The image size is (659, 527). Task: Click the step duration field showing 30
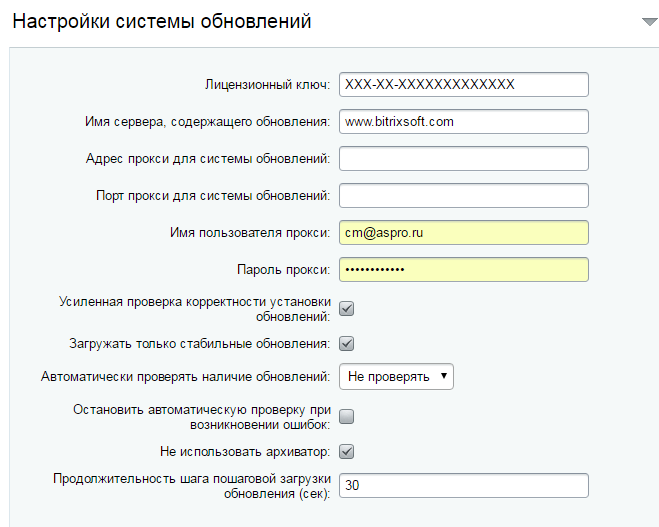pyautogui.click(x=464, y=485)
